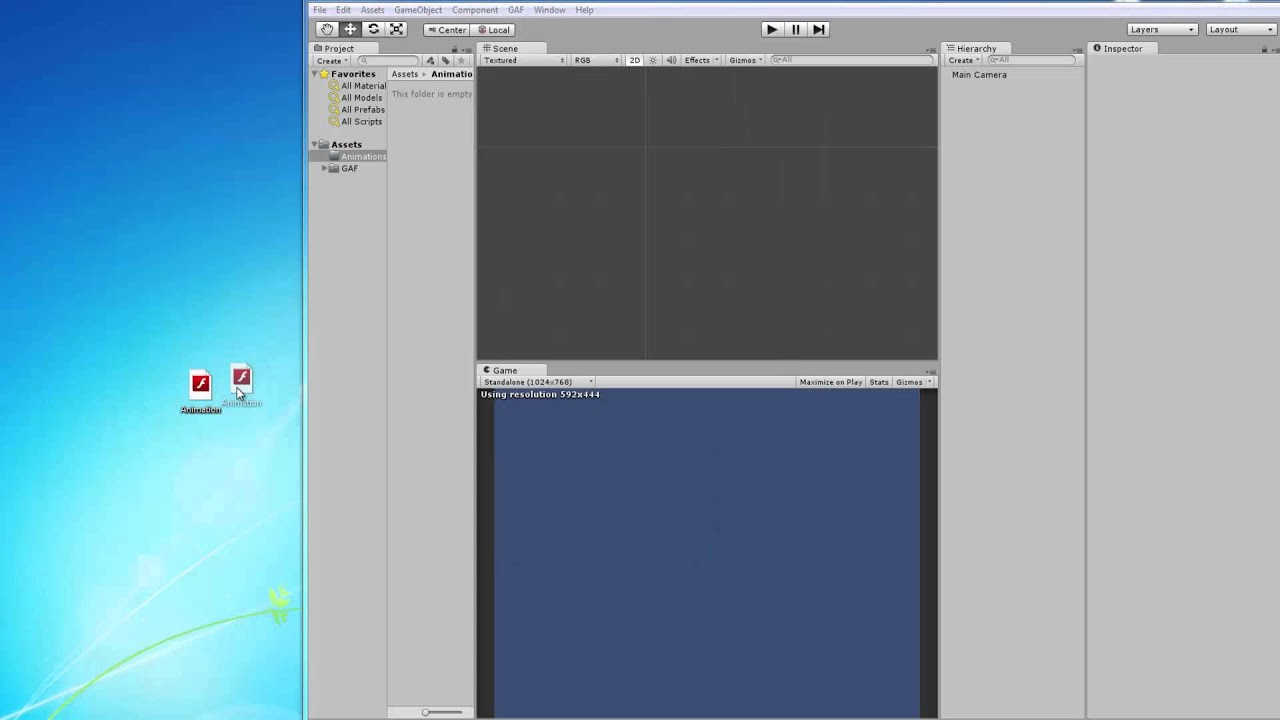Click the Play button
1280x720 pixels.
point(772,30)
